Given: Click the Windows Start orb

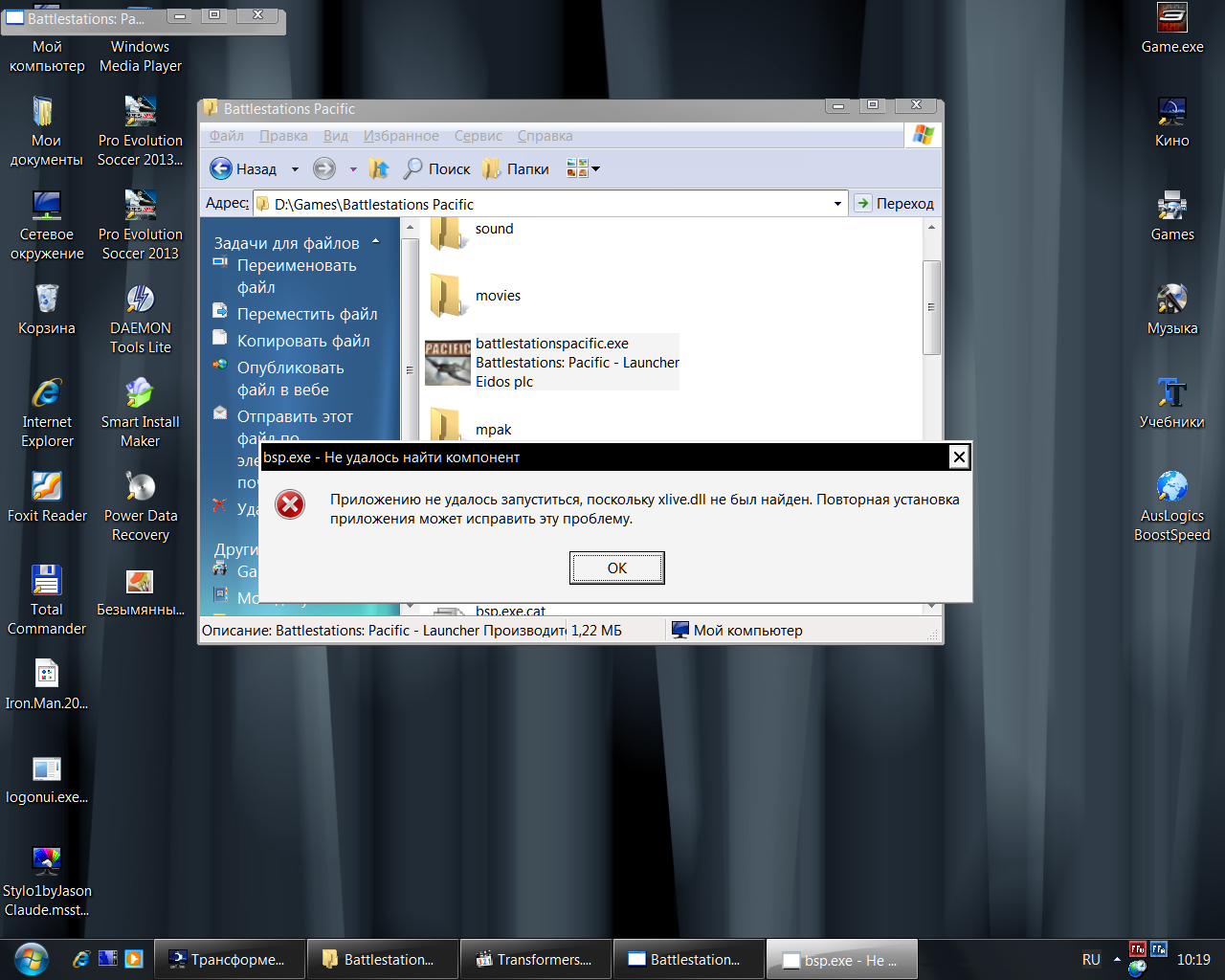Looking at the screenshot, I should (31, 959).
